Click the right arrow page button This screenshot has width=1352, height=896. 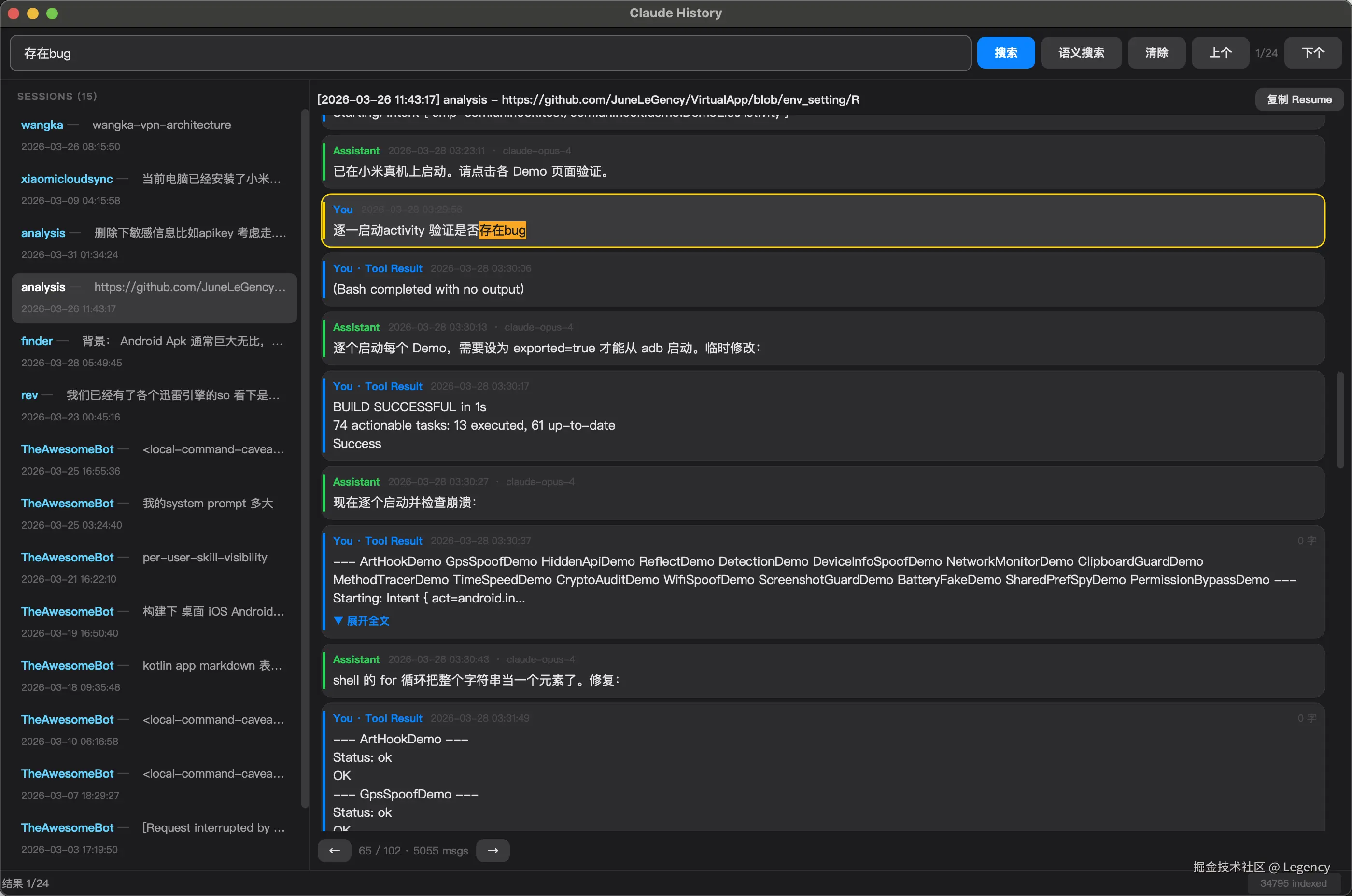[x=493, y=850]
